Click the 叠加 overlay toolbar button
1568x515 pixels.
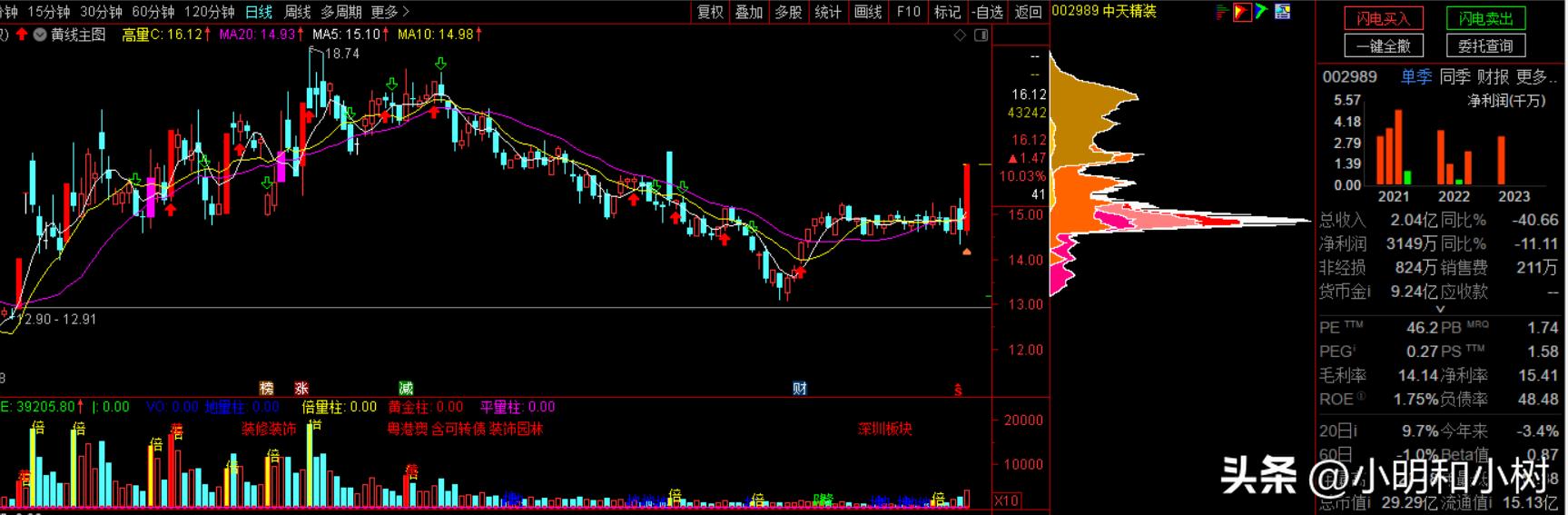pos(749,12)
